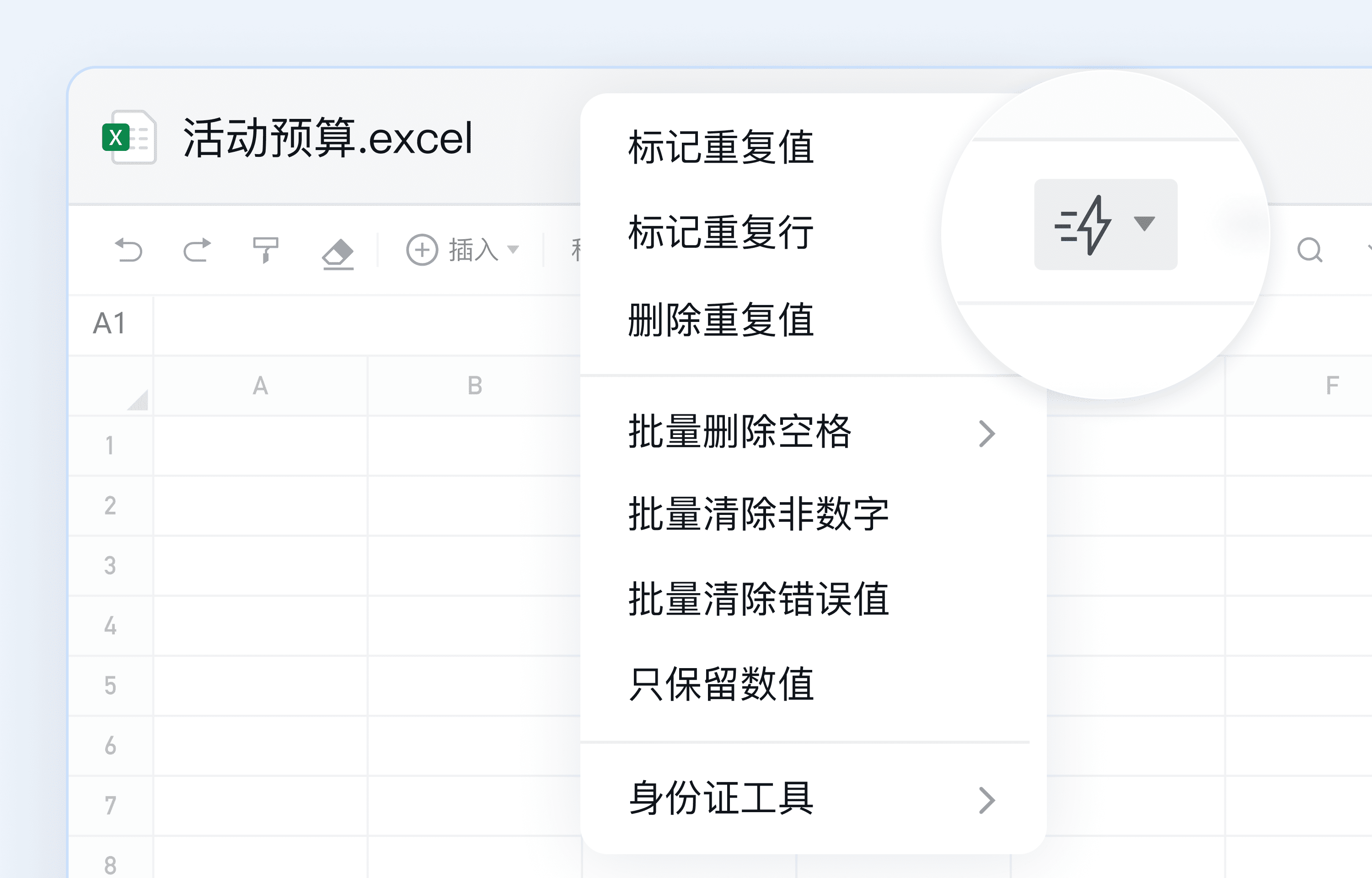Click the select-all corner triangle
The height and width of the screenshot is (878, 1372).
click(137, 400)
